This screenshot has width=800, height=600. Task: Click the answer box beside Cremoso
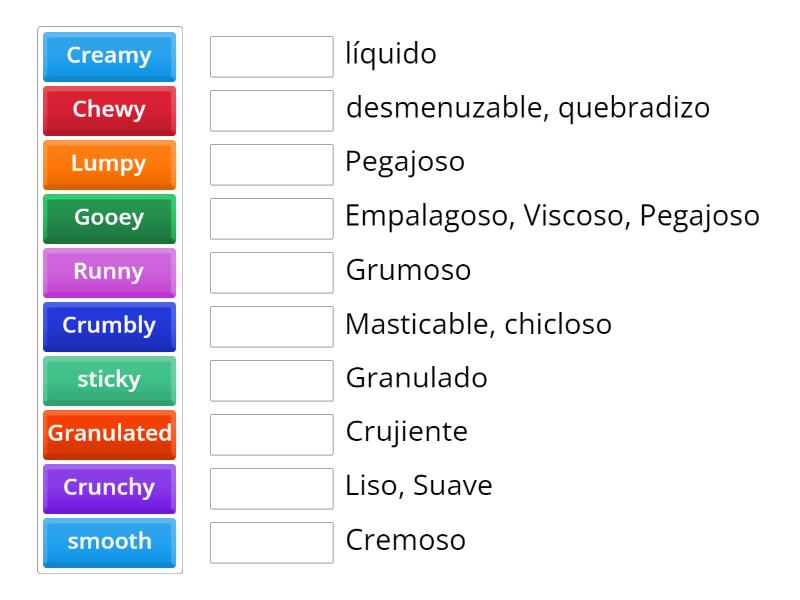(271, 542)
